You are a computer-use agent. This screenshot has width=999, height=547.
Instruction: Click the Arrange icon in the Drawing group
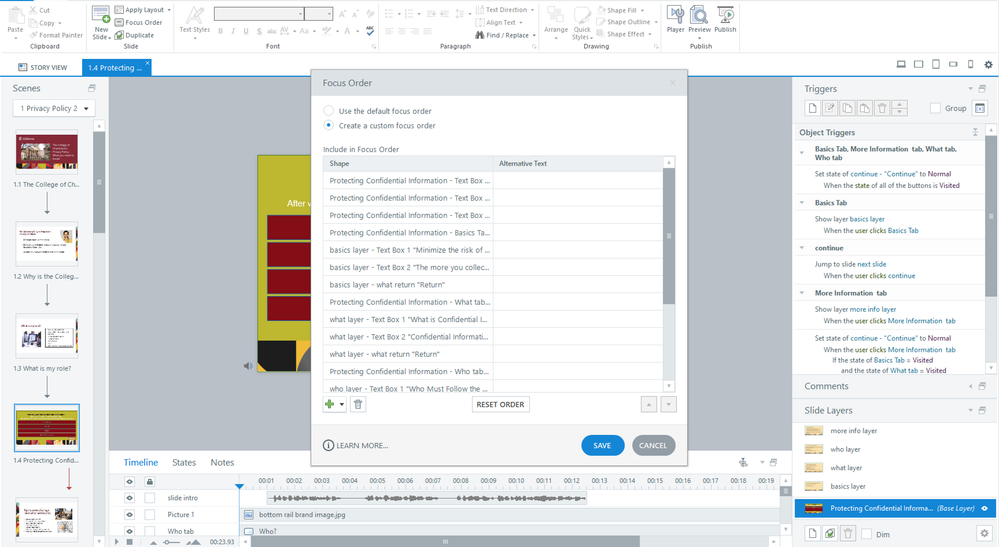(x=556, y=20)
